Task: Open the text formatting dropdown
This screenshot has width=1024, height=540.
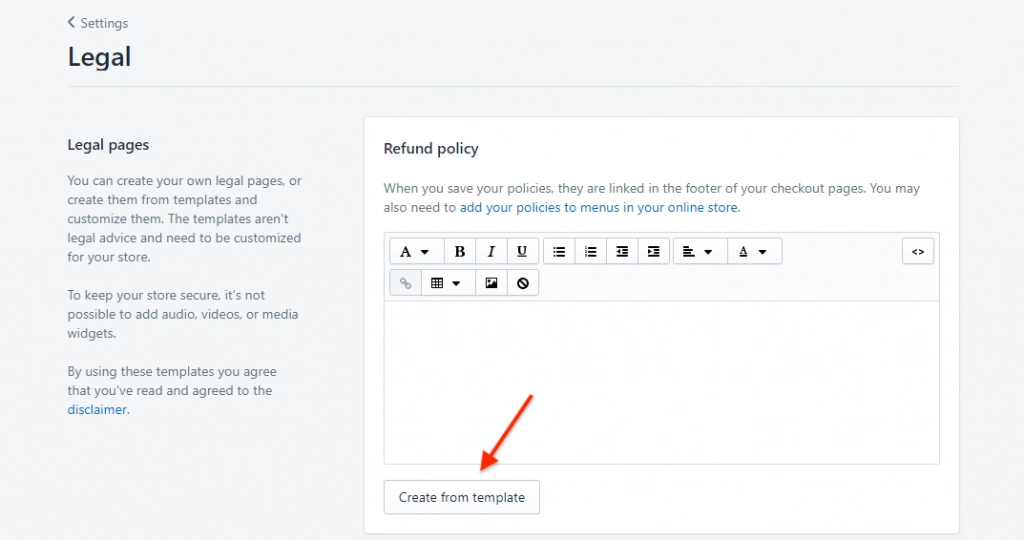Action: 415,251
